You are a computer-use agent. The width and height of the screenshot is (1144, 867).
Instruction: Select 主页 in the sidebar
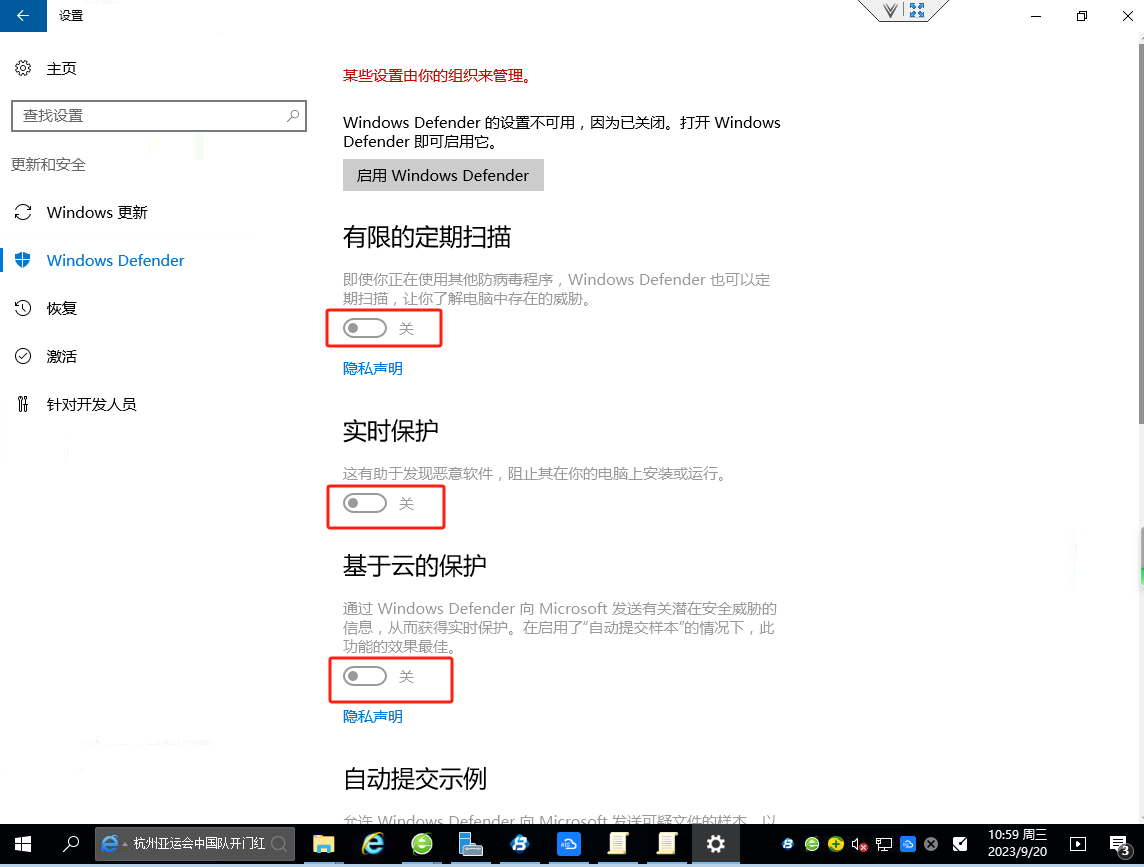click(x=61, y=69)
